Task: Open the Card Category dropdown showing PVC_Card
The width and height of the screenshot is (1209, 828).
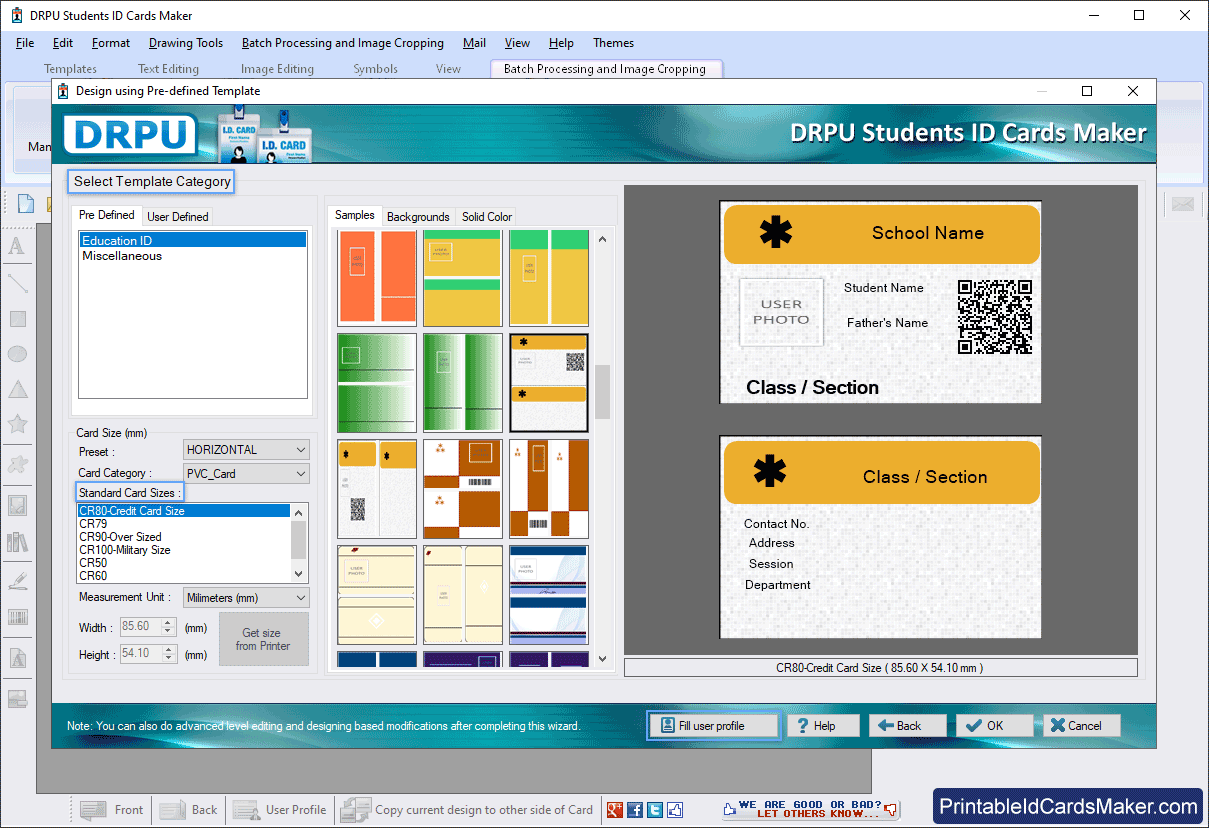Action: click(247, 474)
